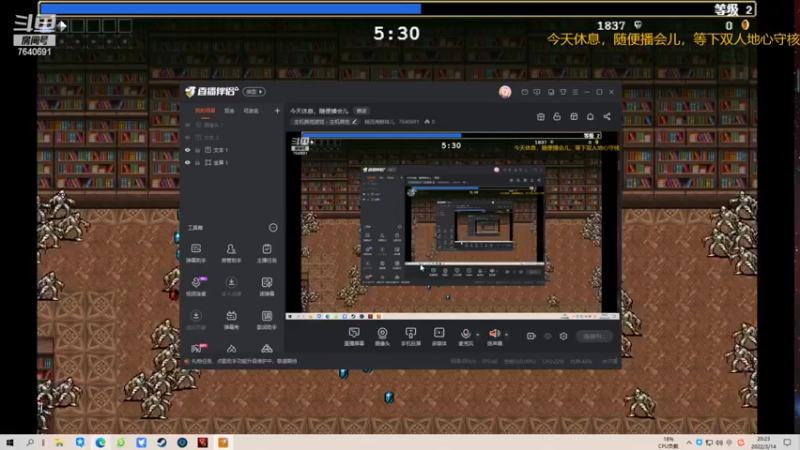This screenshot has width=800, height=450.
Task: Click the lock icon in top-right toolbar
Action: point(557,117)
